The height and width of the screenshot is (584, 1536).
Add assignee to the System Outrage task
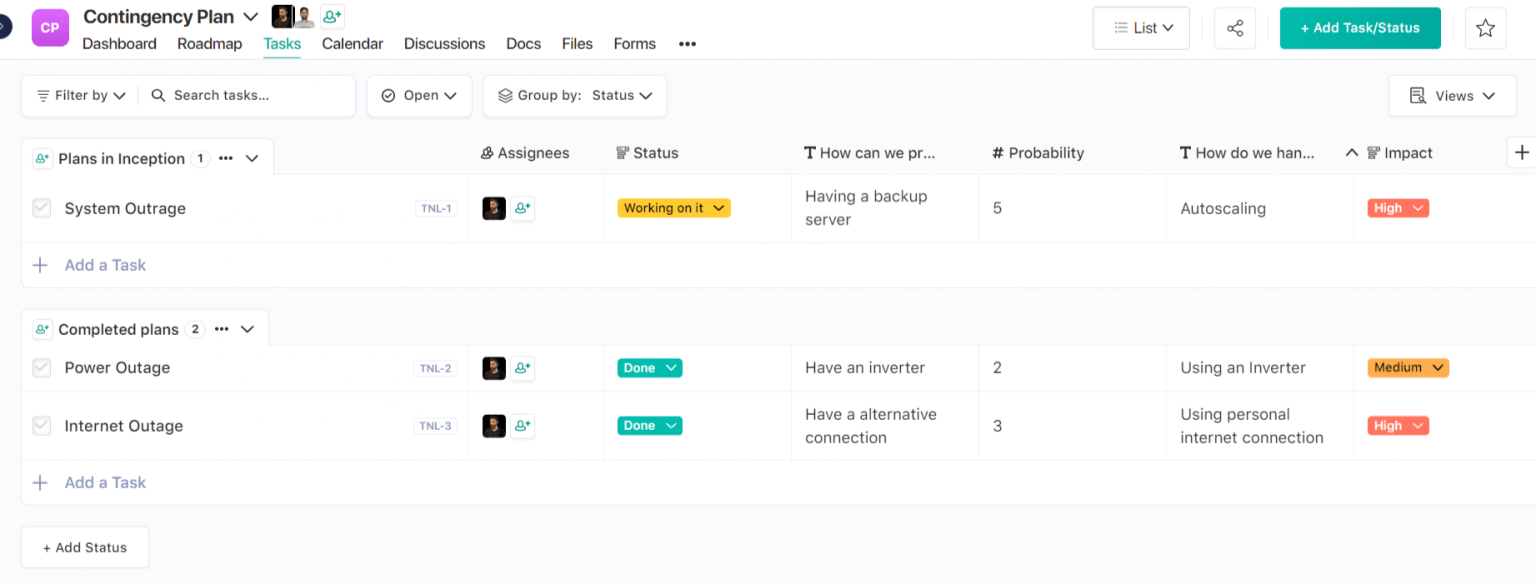[x=522, y=208]
